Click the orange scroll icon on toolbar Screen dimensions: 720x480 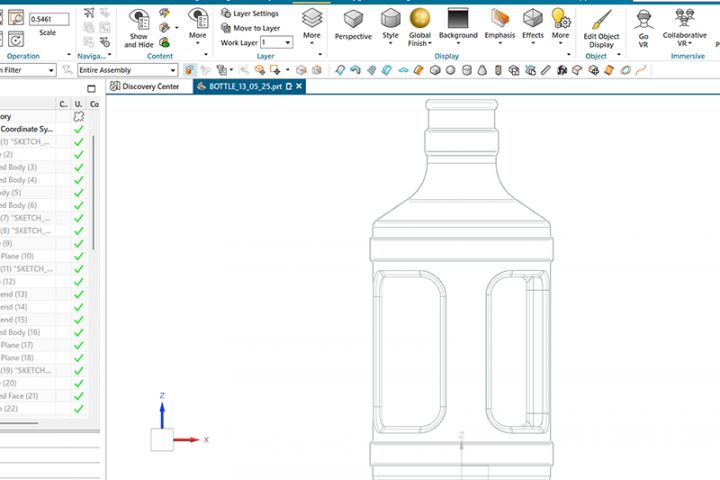[x=609, y=70]
